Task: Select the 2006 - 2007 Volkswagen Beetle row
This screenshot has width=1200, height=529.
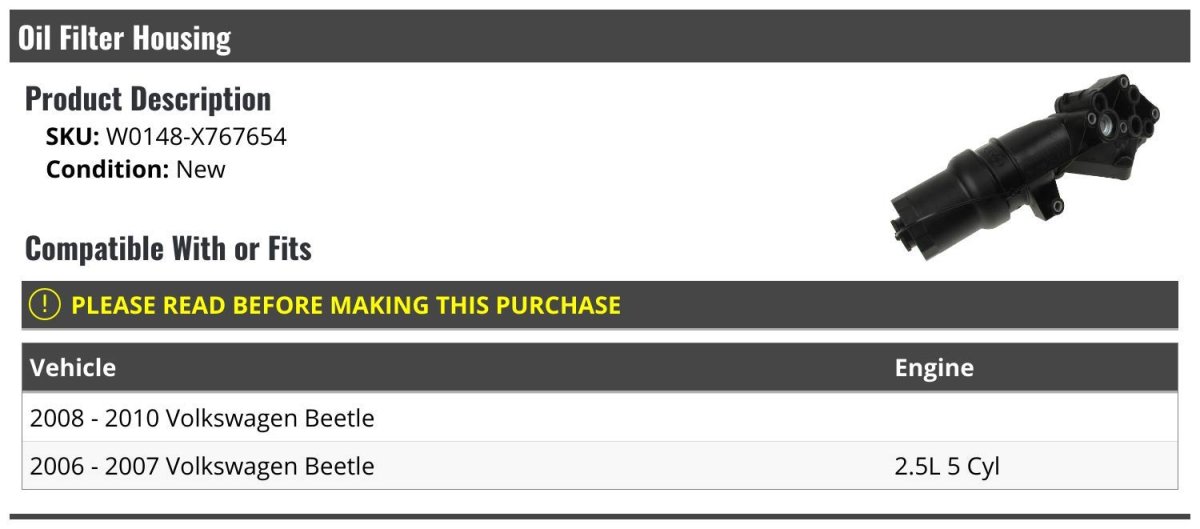Action: pos(202,466)
